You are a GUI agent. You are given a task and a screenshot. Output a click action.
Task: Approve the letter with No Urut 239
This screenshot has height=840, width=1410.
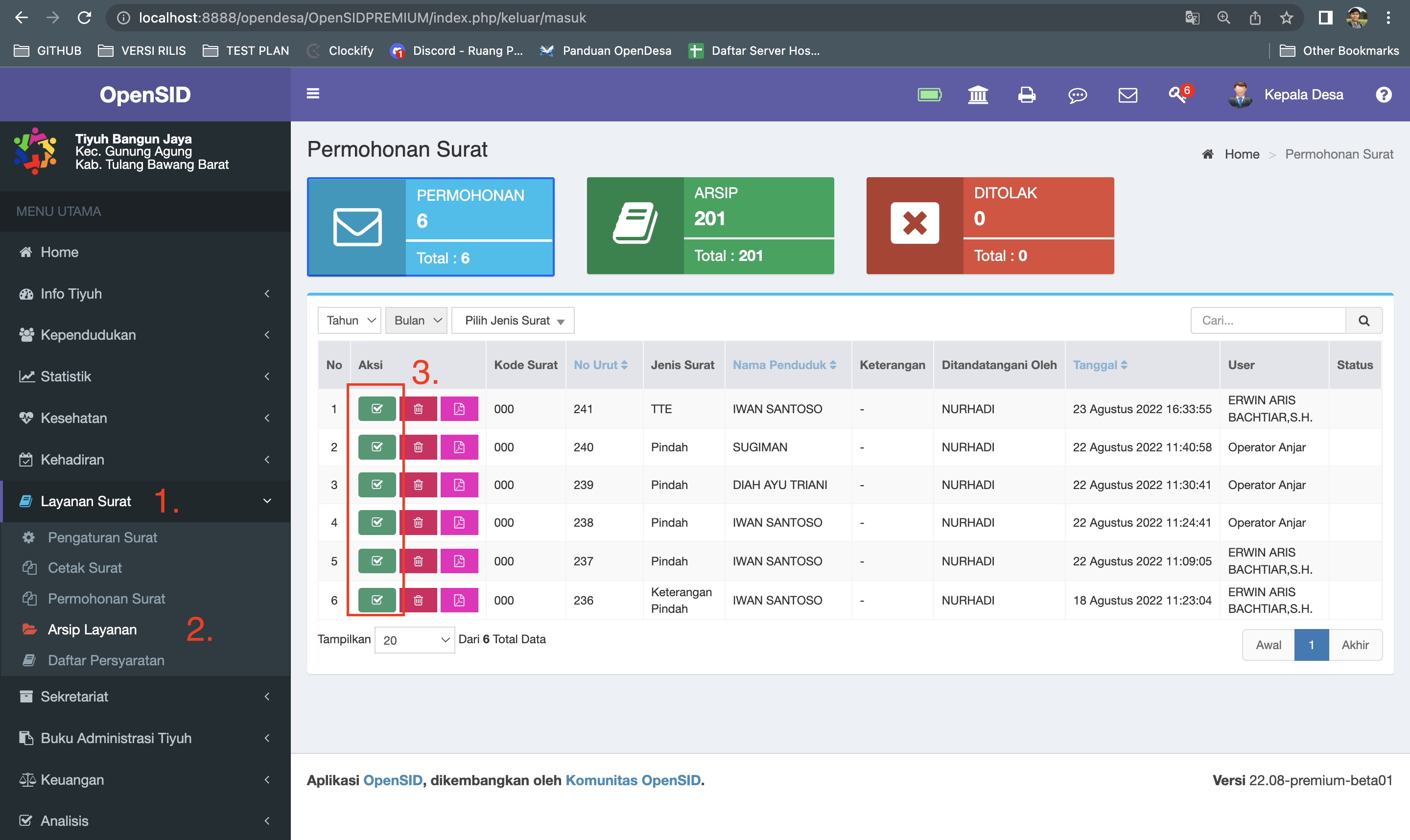click(x=377, y=485)
